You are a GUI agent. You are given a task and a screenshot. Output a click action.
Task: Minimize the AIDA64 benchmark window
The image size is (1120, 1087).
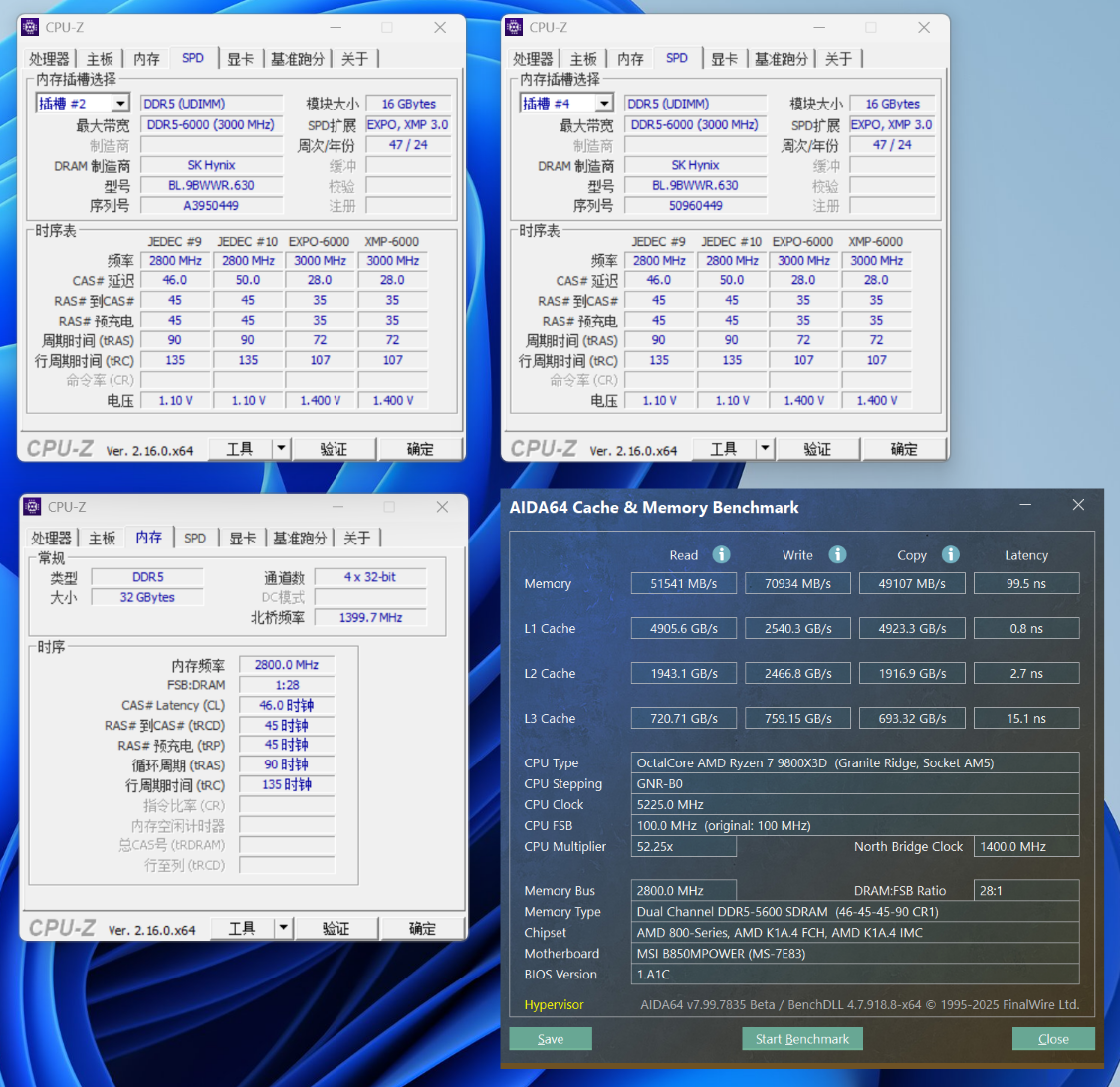(1025, 505)
